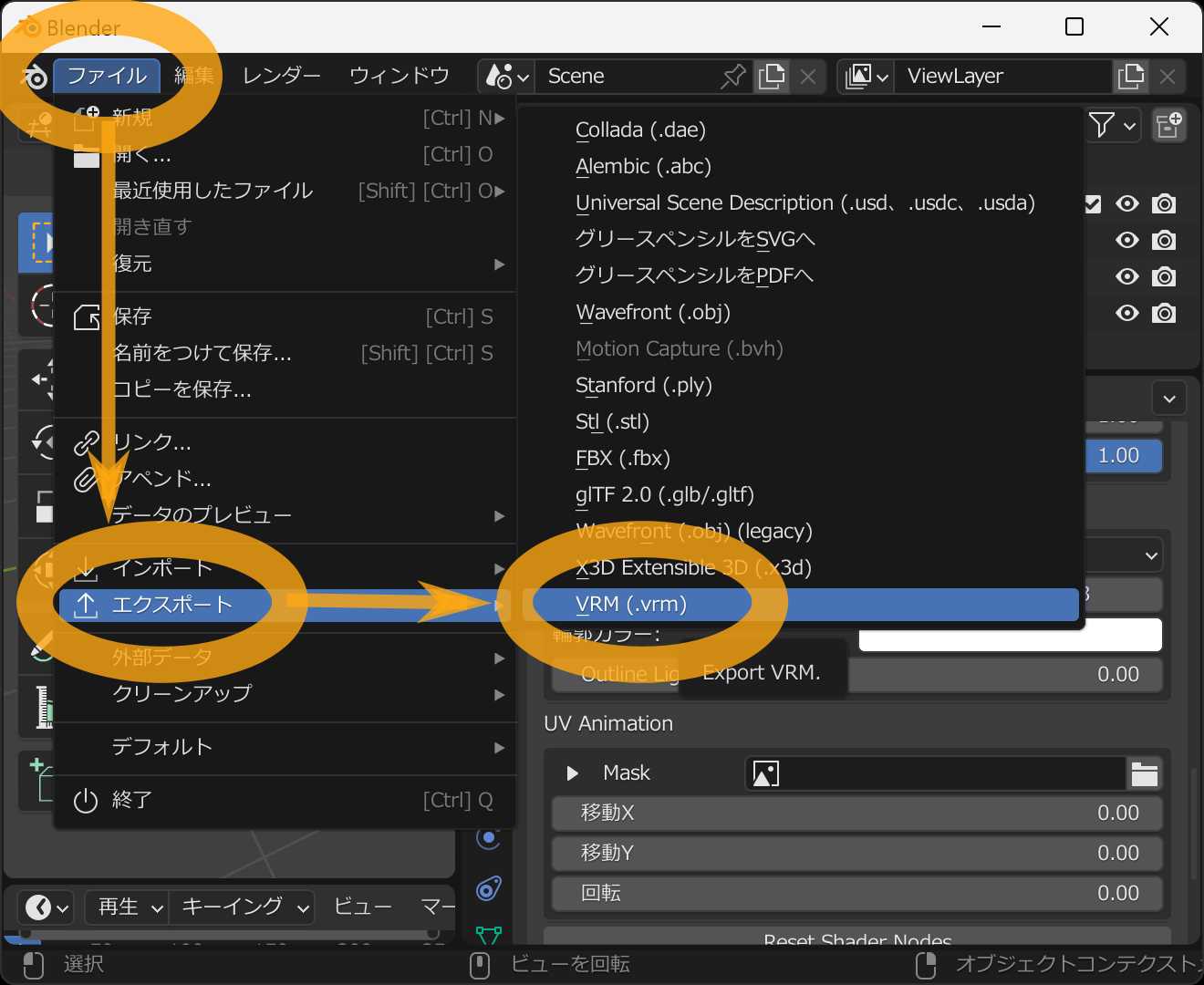The image size is (1204, 985).
Task: Open the combo box above the white swatch
Action: (x=1124, y=555)
